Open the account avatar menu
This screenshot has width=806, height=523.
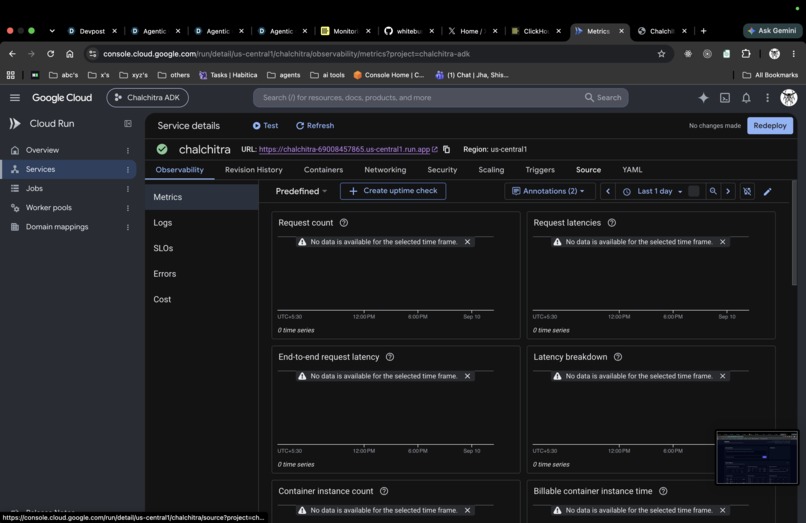coord(789,98)
